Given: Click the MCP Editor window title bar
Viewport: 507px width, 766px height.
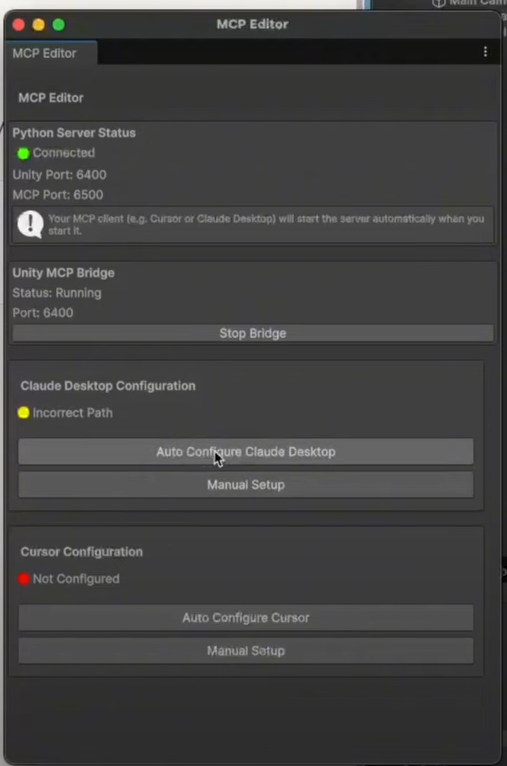Looking at the screenshot, I should click(253, 24).
